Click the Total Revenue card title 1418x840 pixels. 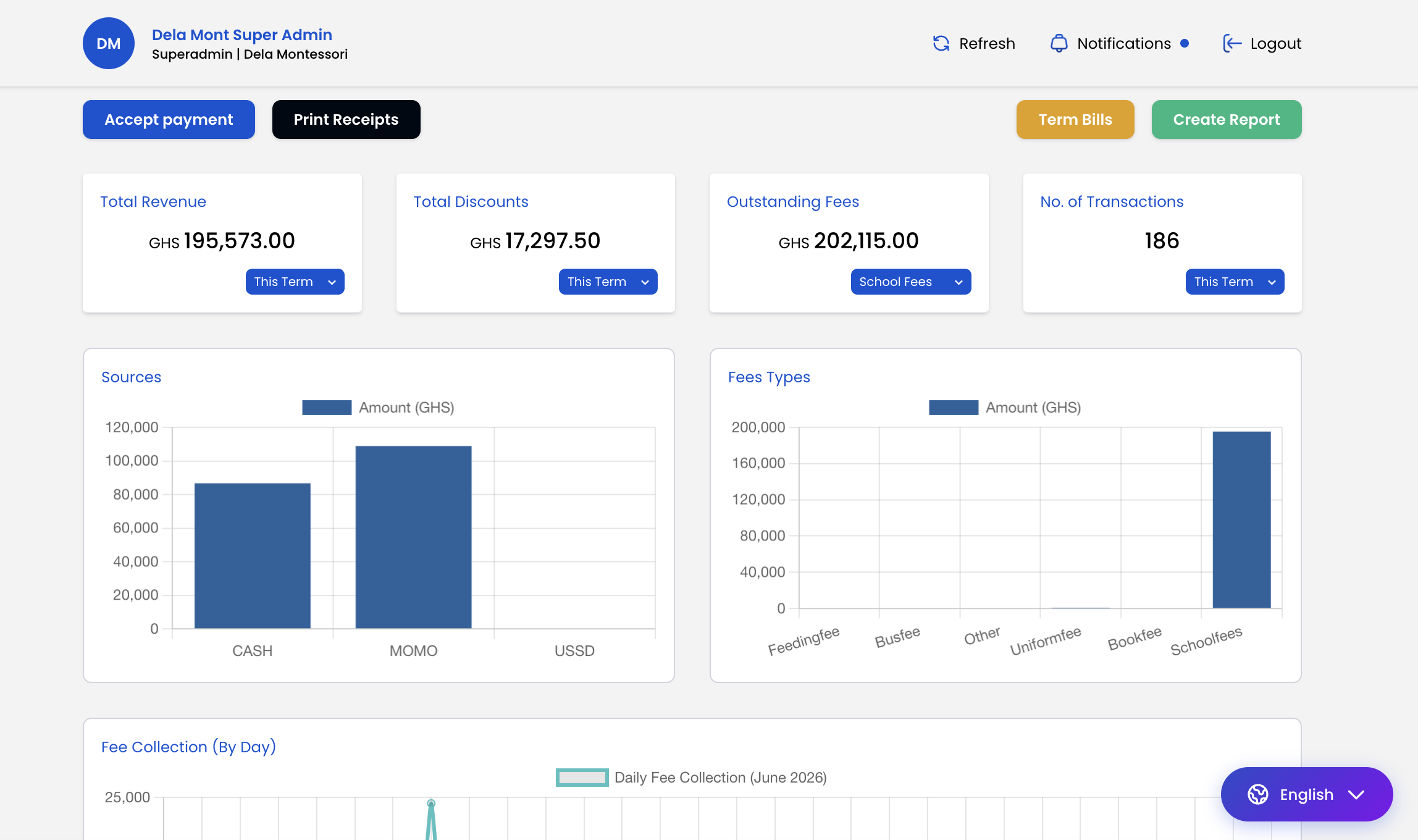tap(153, 201)
